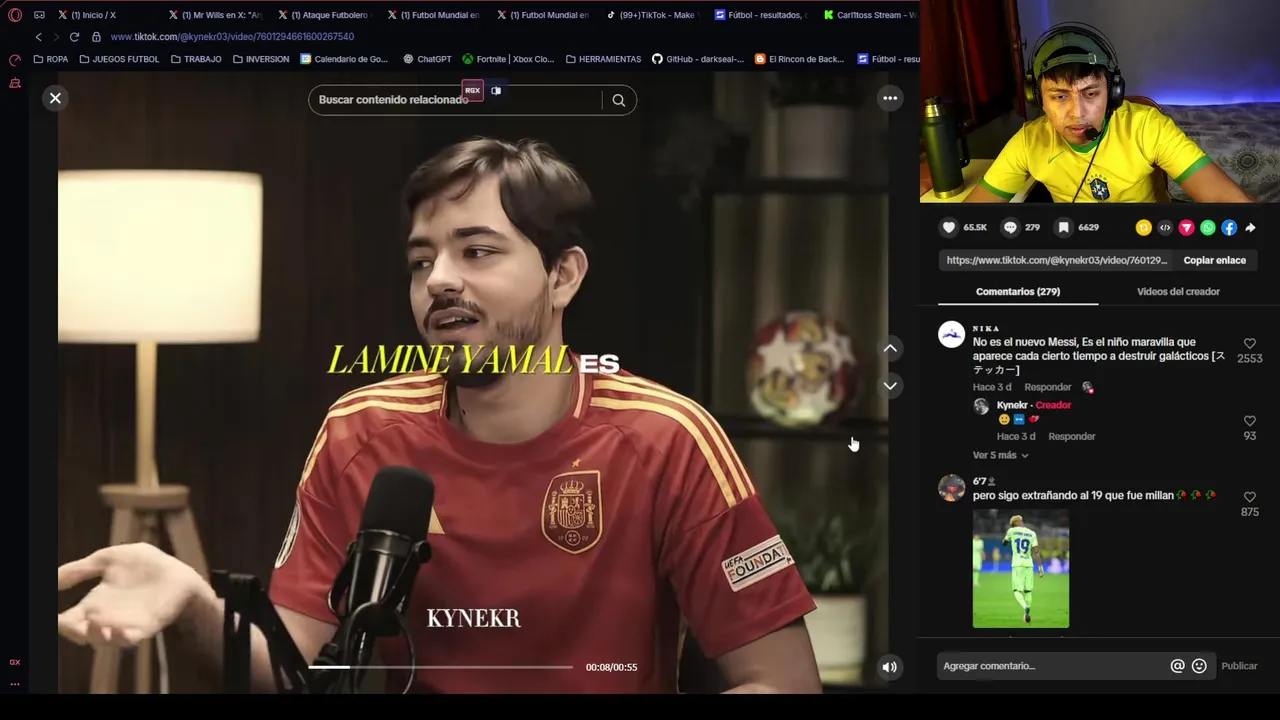Screen dimensions: 1280x720
Task: Open JUEGOS FUTBOL bookmarks folder
Action: 119,59
